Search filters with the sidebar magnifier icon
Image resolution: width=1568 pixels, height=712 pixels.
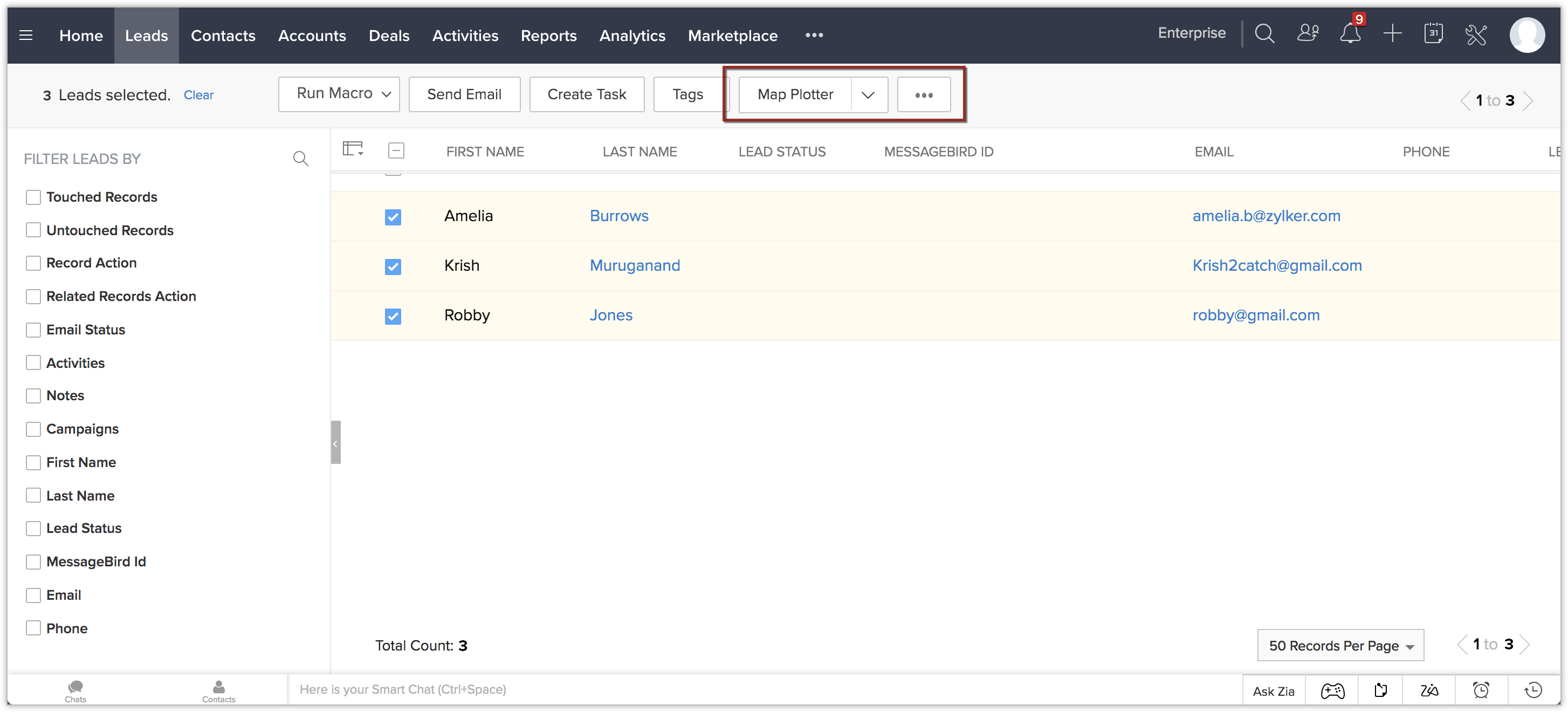point(301,159)
